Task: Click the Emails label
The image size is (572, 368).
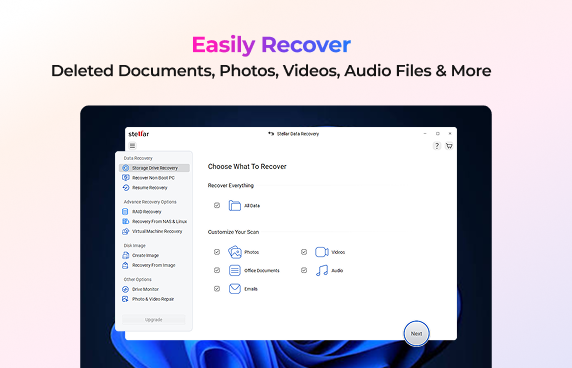Action: tap(251, 289)
